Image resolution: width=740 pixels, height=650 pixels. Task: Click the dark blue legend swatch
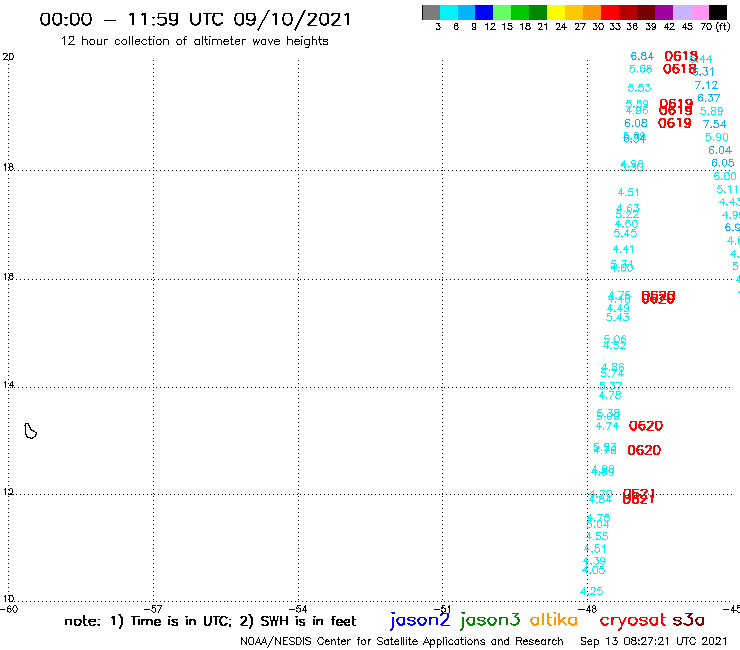[x=484, y=12]
